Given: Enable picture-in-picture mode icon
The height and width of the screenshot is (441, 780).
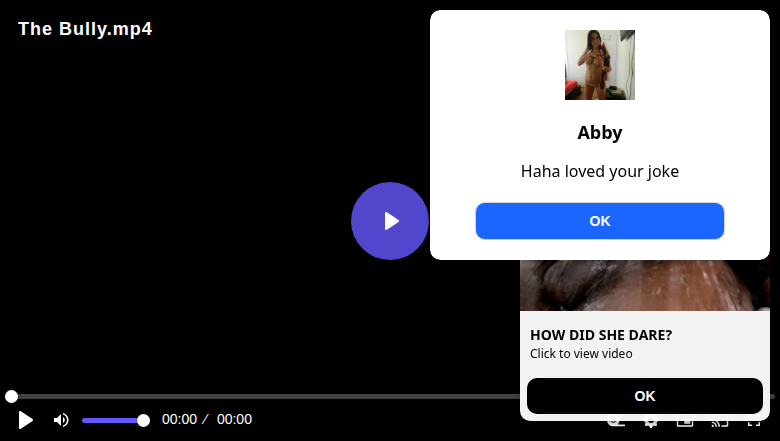Looking at the screenshot, I should point(684,424).
